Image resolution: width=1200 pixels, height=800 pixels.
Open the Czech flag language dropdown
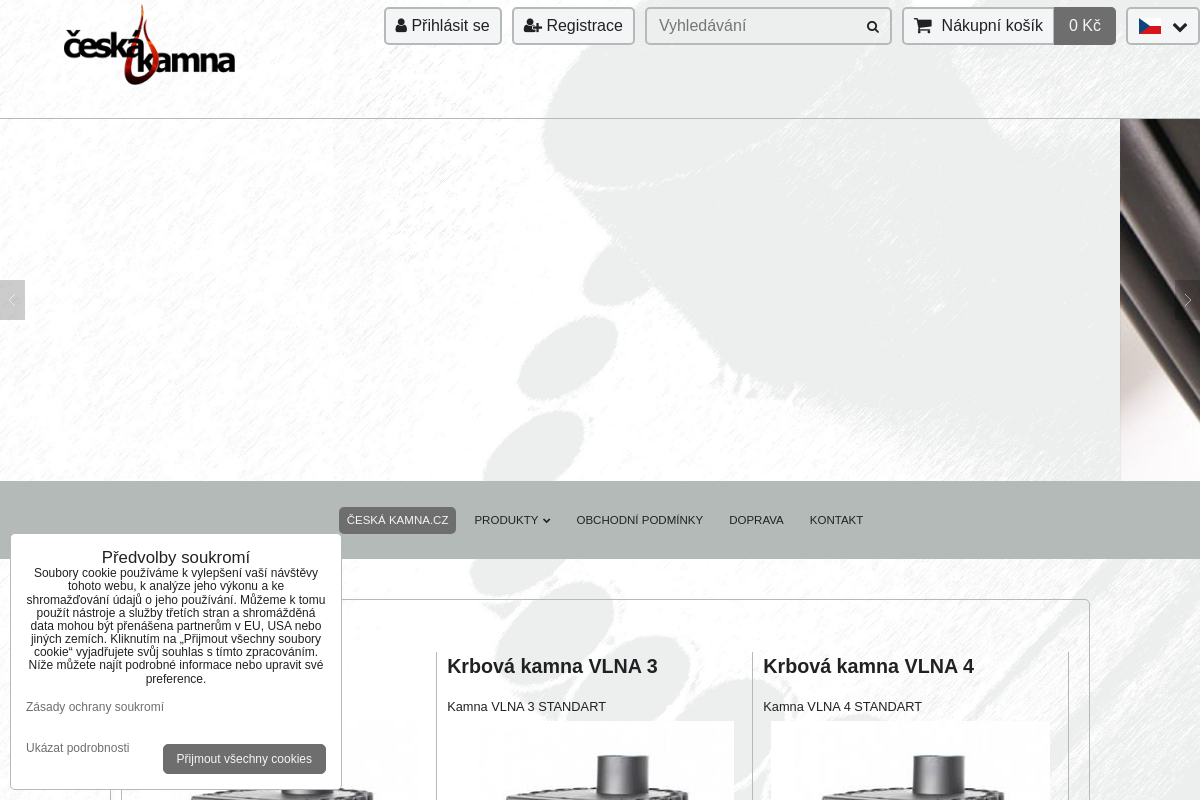1163,26
